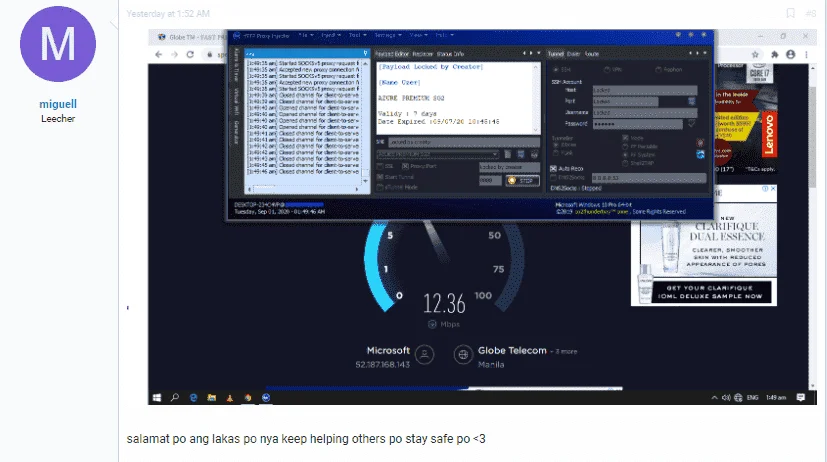
Task: Click the log panel up arrow
Action: (x=365, y=63)
